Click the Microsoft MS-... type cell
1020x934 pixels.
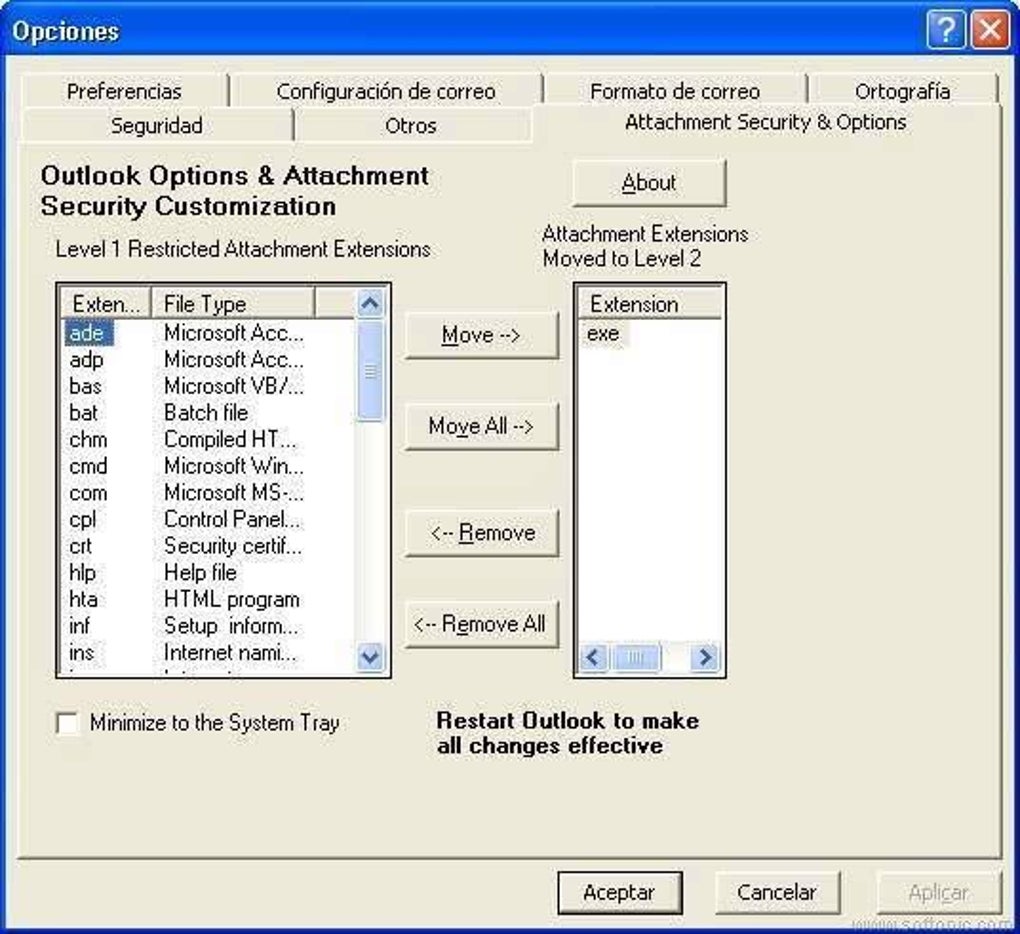234,493
